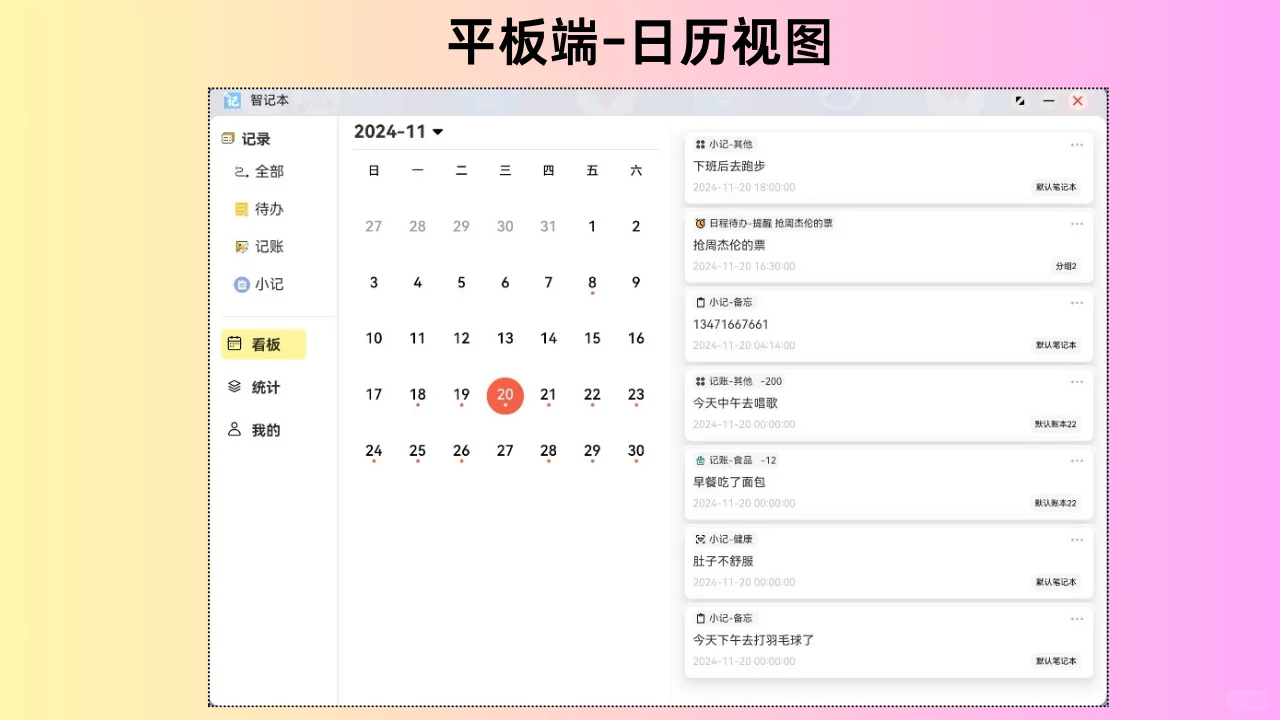Open the 小记-备忘 tag on phone number card
Screen dimensions: 1280x720
(x=725, y=302)
